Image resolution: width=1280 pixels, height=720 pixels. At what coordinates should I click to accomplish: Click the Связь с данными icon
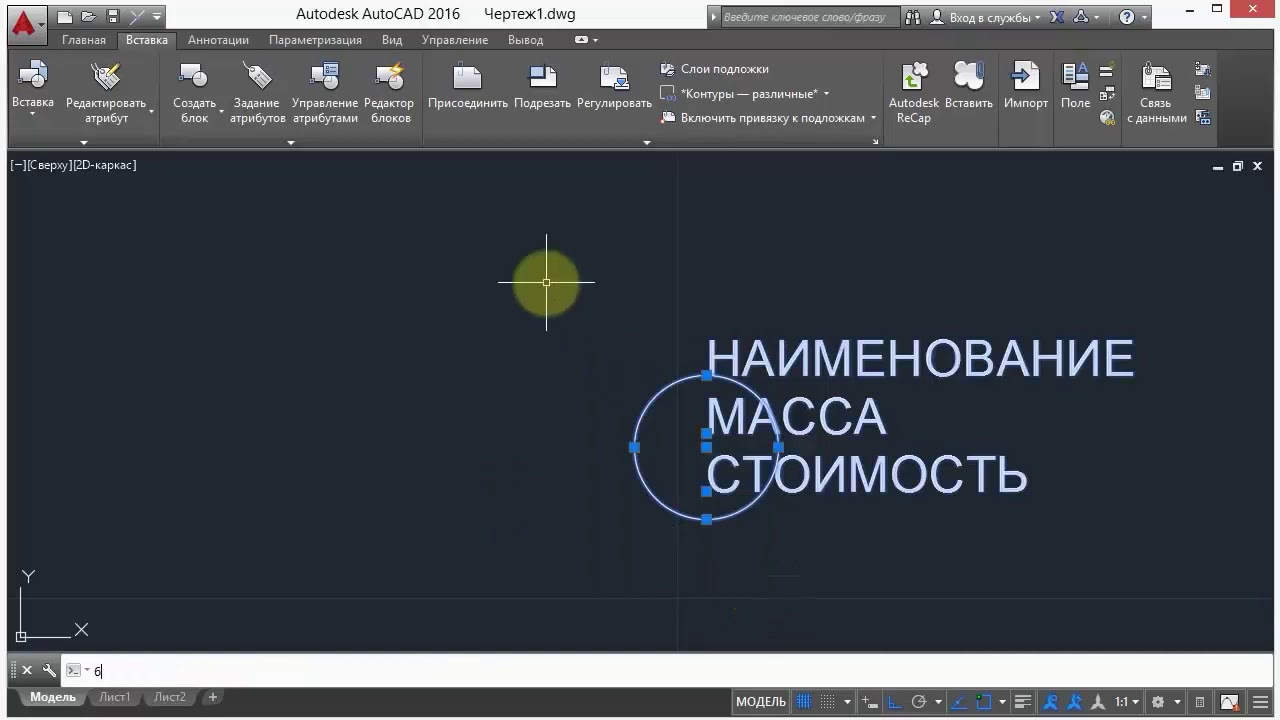coord(1157,77)
